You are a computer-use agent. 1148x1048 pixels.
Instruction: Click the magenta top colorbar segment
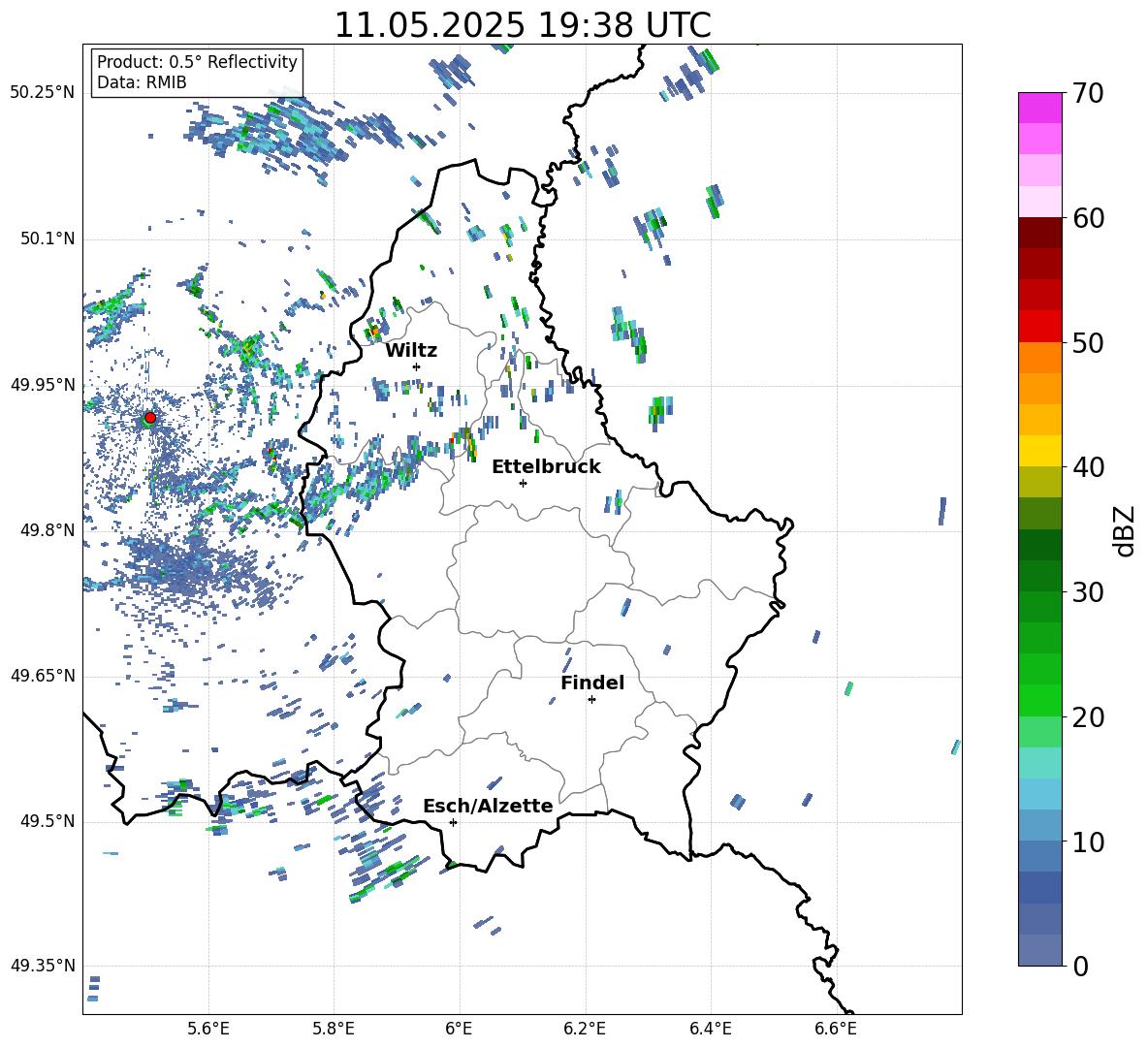(x=1039, y=108)
